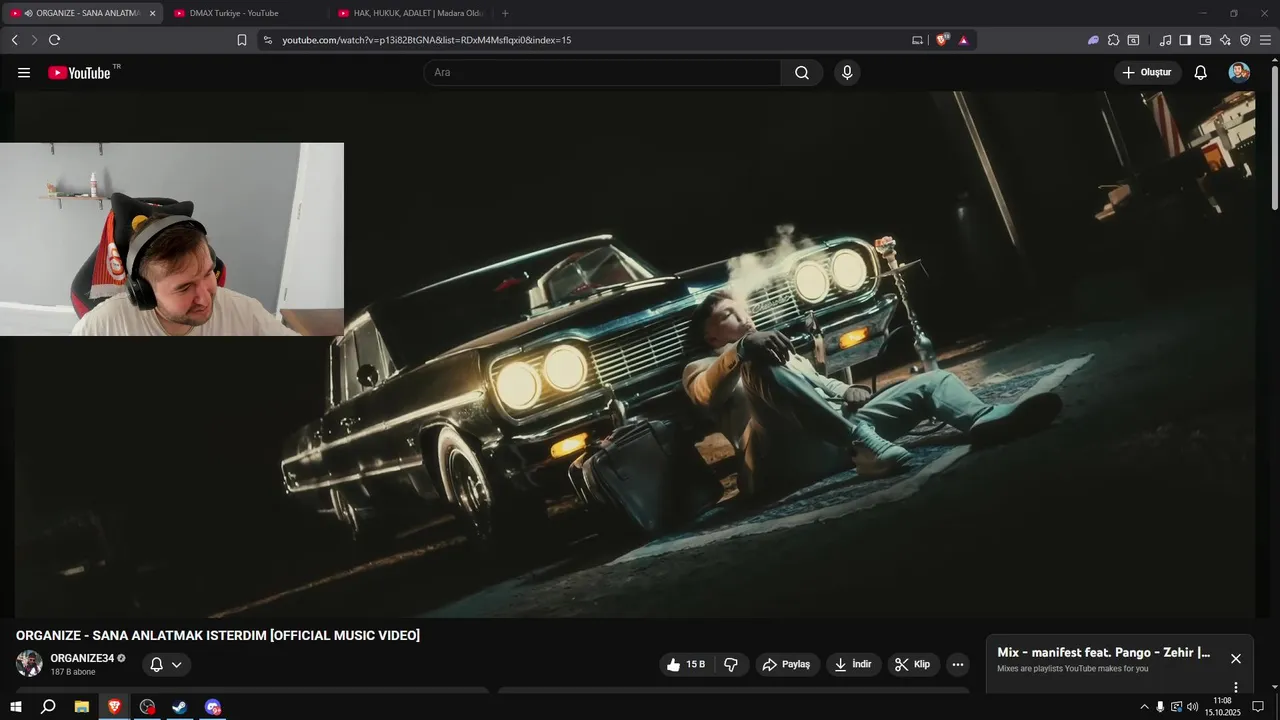The image size is (1280, 720).
Task: Open the YouTube hamburger guide menu
Action: coord(24,73)
